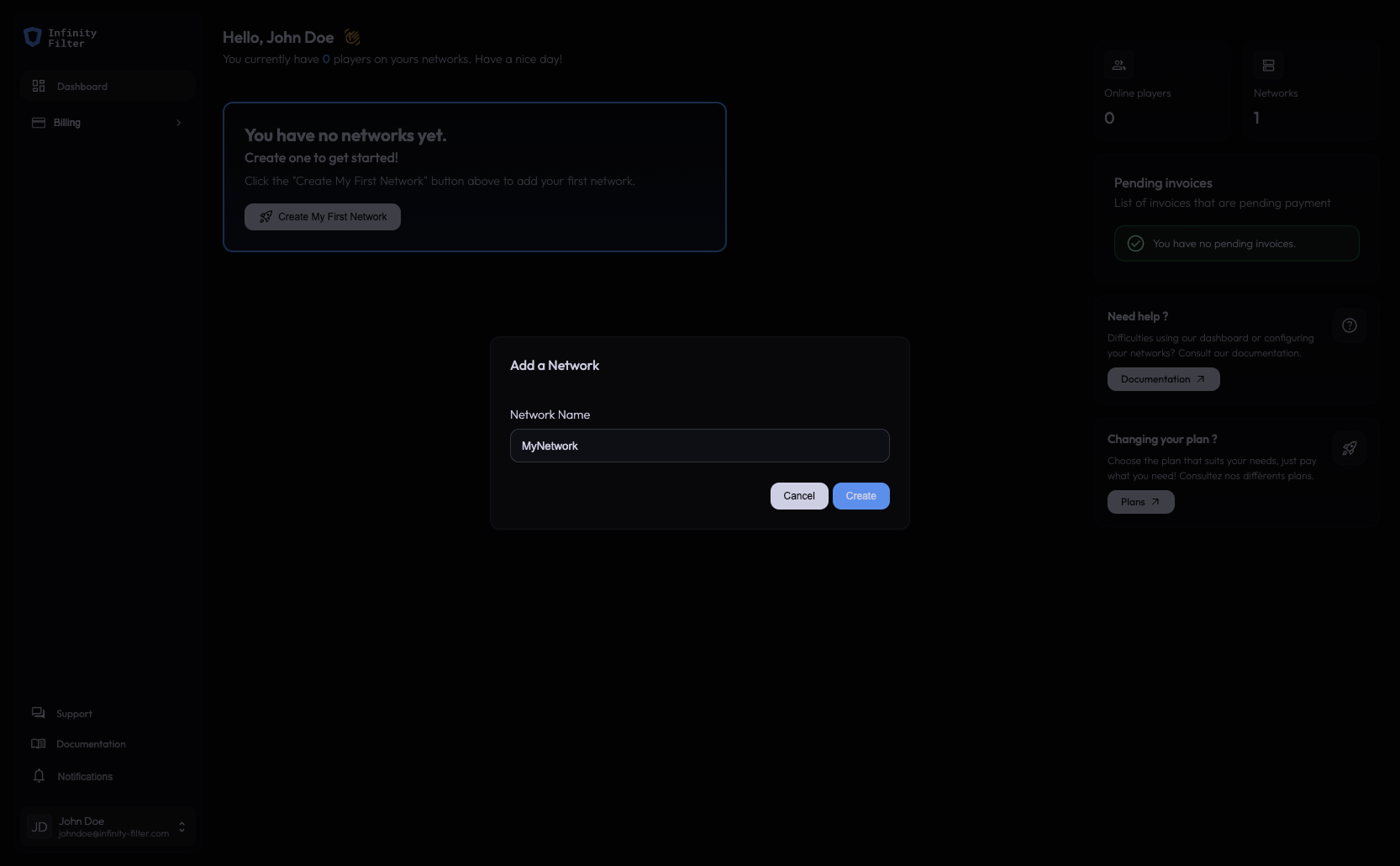
Task: Open the Documentation button under Need help
Action: 1164,379
